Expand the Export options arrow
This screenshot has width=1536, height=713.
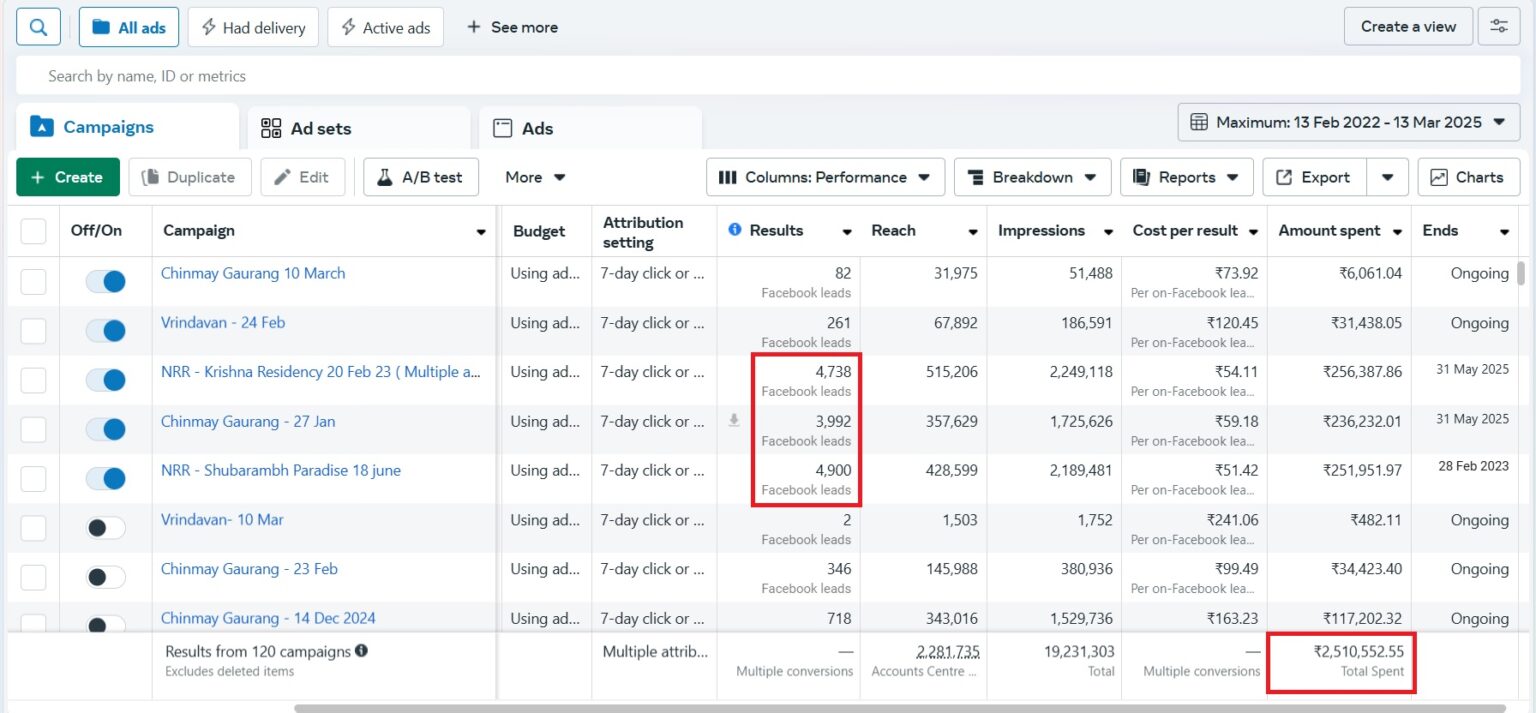[x=1388, y=177]
